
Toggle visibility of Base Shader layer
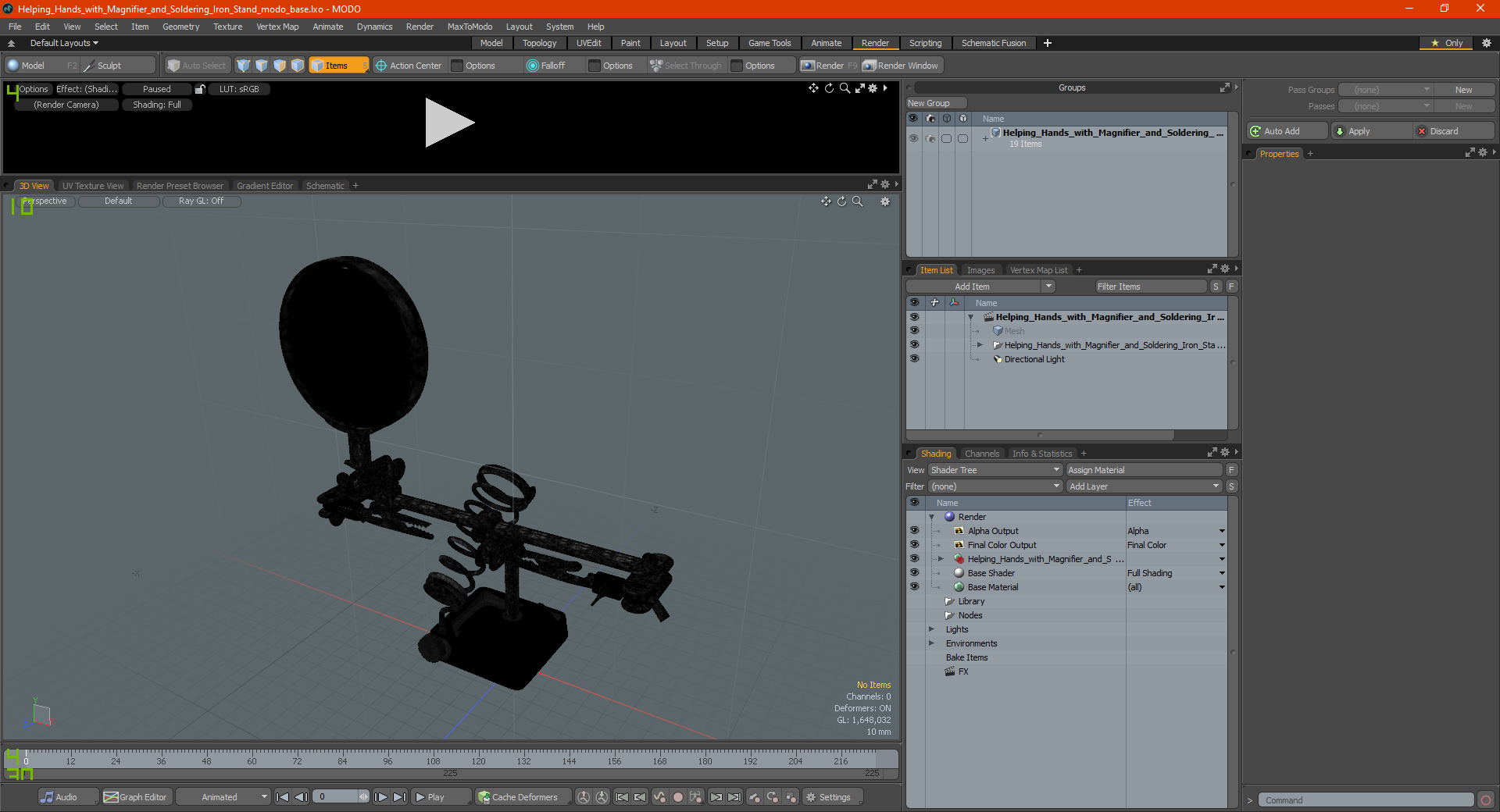coord(914,573)
